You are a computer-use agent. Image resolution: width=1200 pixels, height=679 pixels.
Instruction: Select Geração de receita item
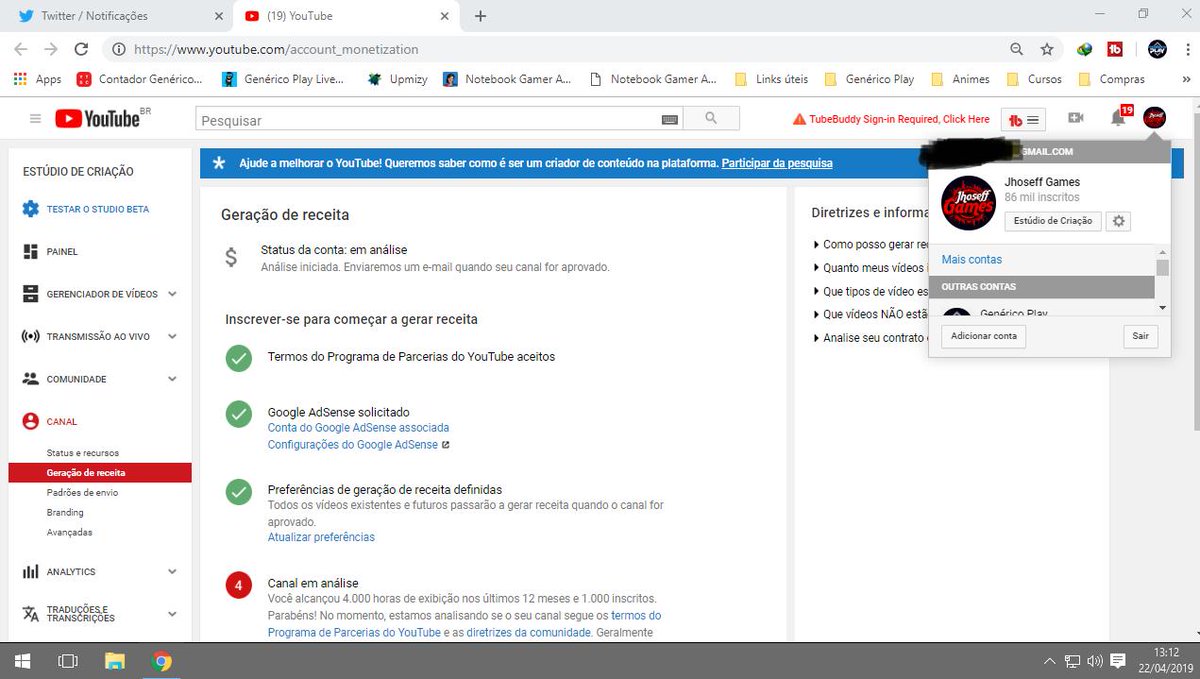[100, 472]
